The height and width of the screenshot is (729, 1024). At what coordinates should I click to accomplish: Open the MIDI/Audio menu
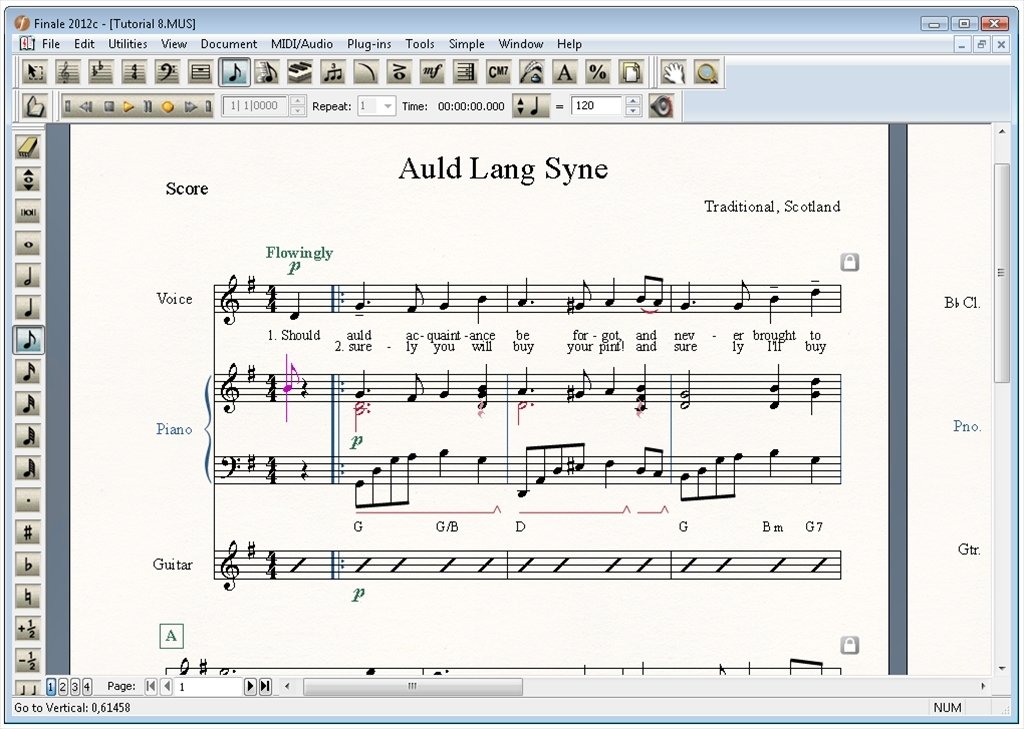point(302,44)
